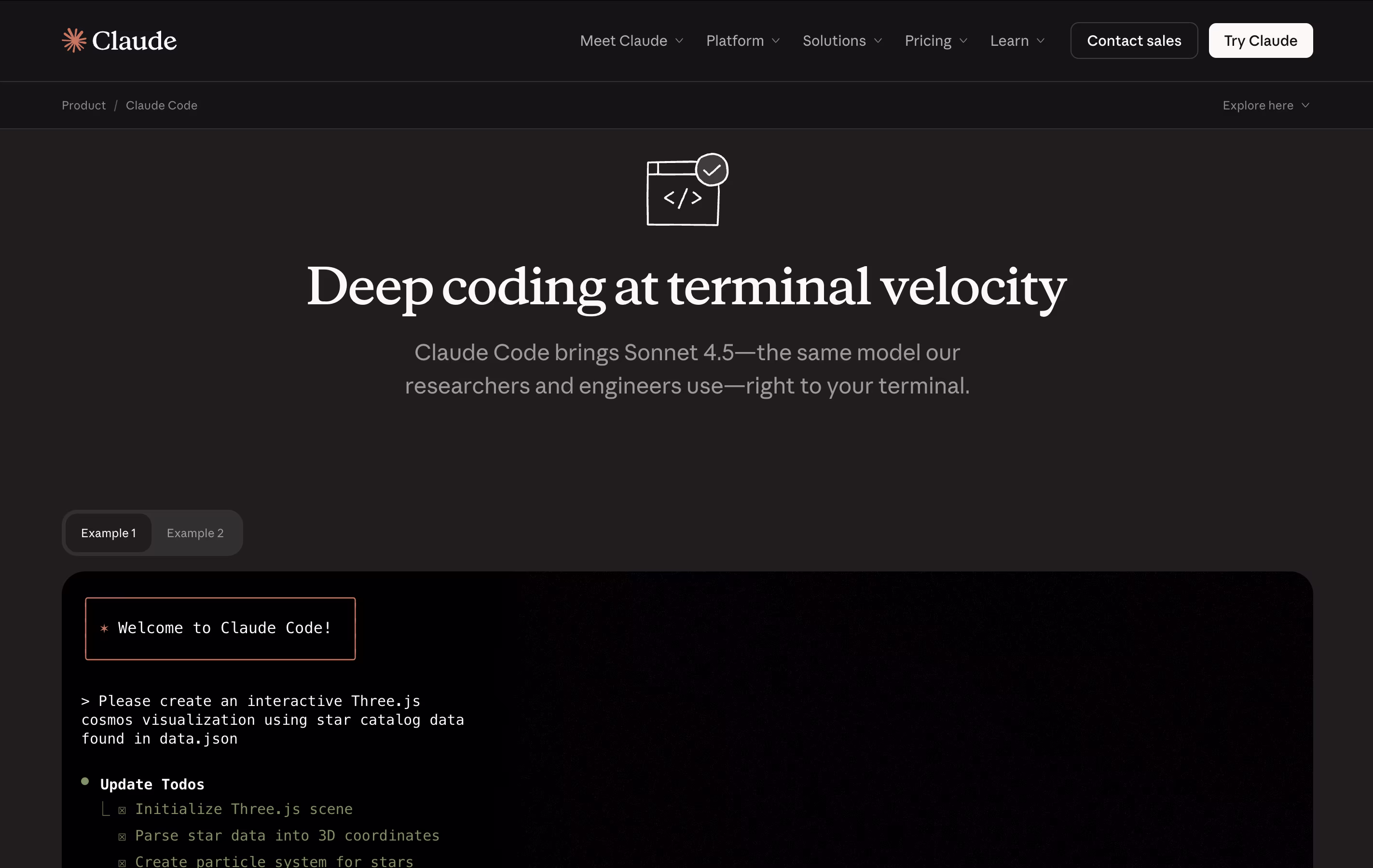Click the asterisk icon in welcome box
1373x868 pixels.
pyautogui.click(x=104, y=628)
